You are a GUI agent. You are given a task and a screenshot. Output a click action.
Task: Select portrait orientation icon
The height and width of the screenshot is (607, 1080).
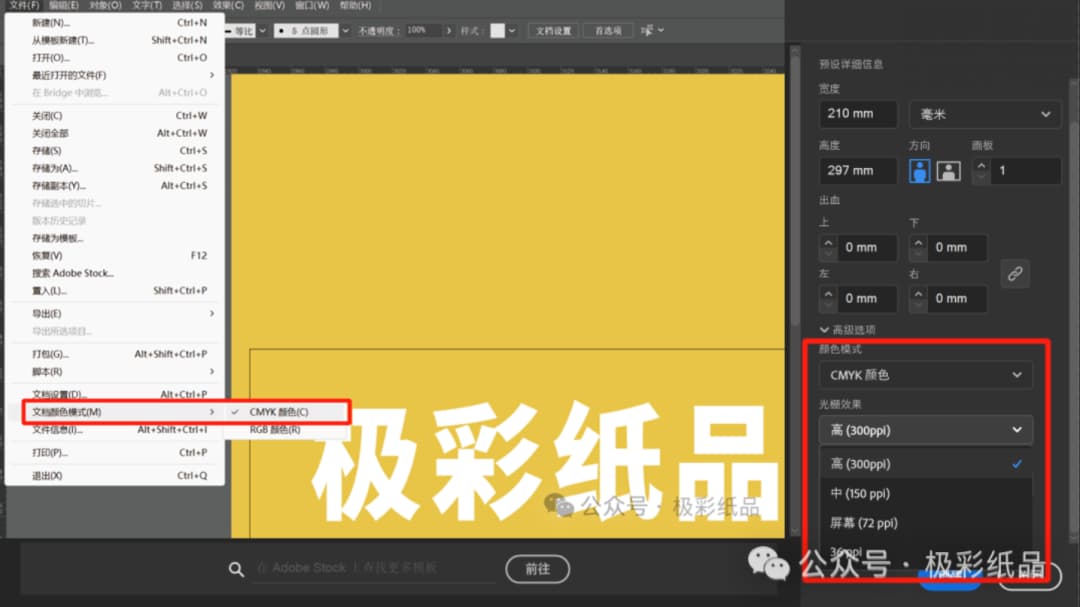pyautogui.click(x=919, y=171)
